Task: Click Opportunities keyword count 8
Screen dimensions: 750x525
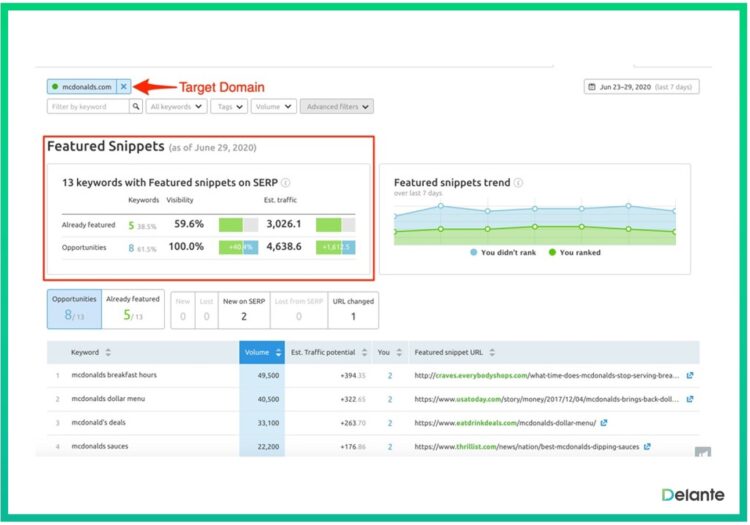Action: (131, 248)
